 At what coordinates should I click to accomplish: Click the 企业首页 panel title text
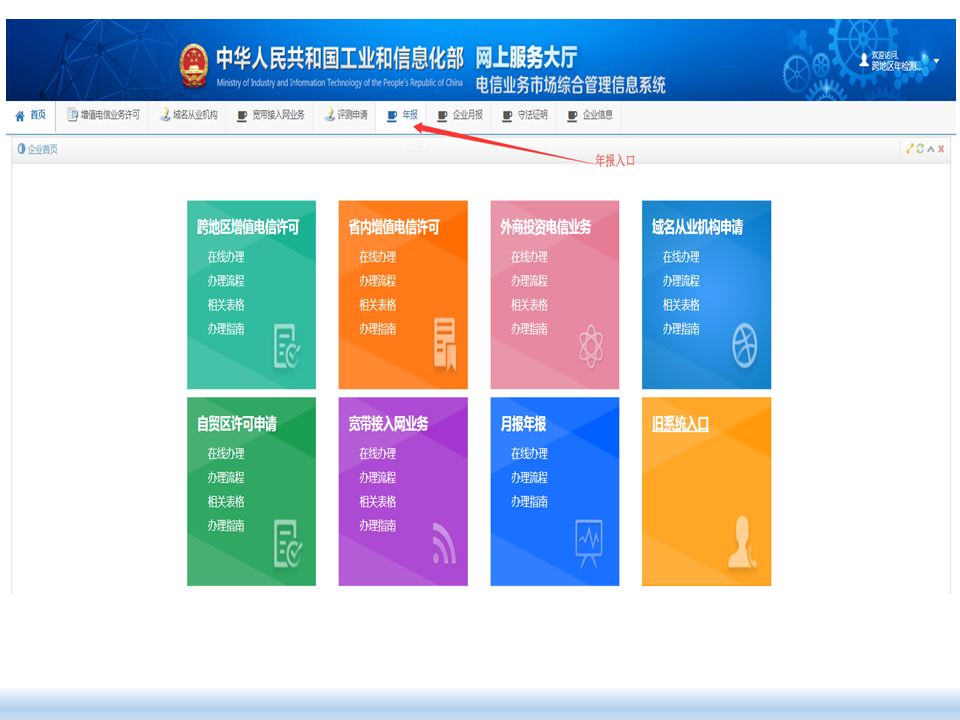pyautogui.click(x=42, y=149)
